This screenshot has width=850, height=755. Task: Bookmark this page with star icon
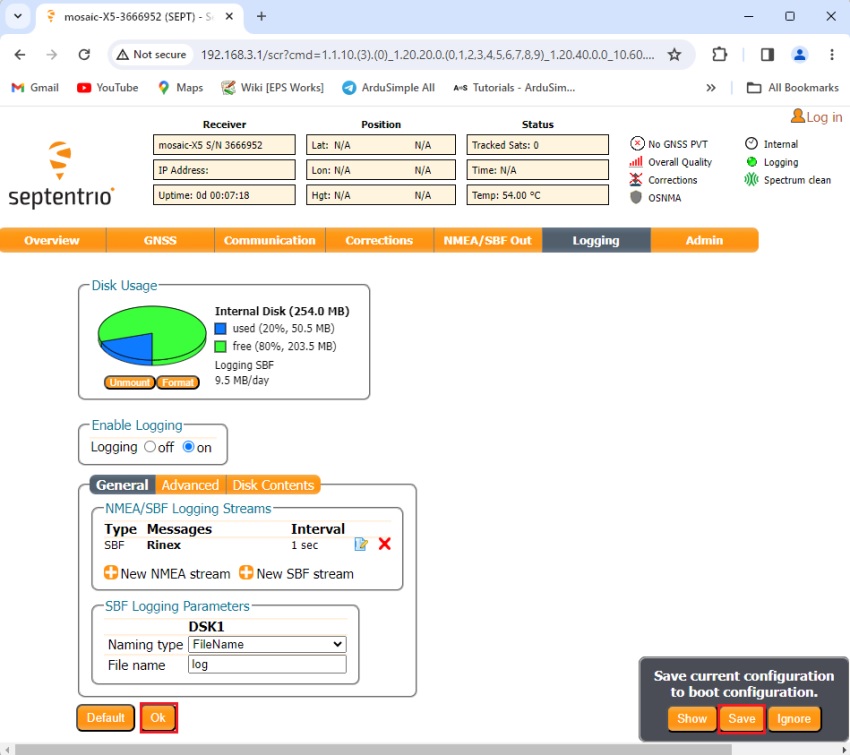tap(674, 55)
